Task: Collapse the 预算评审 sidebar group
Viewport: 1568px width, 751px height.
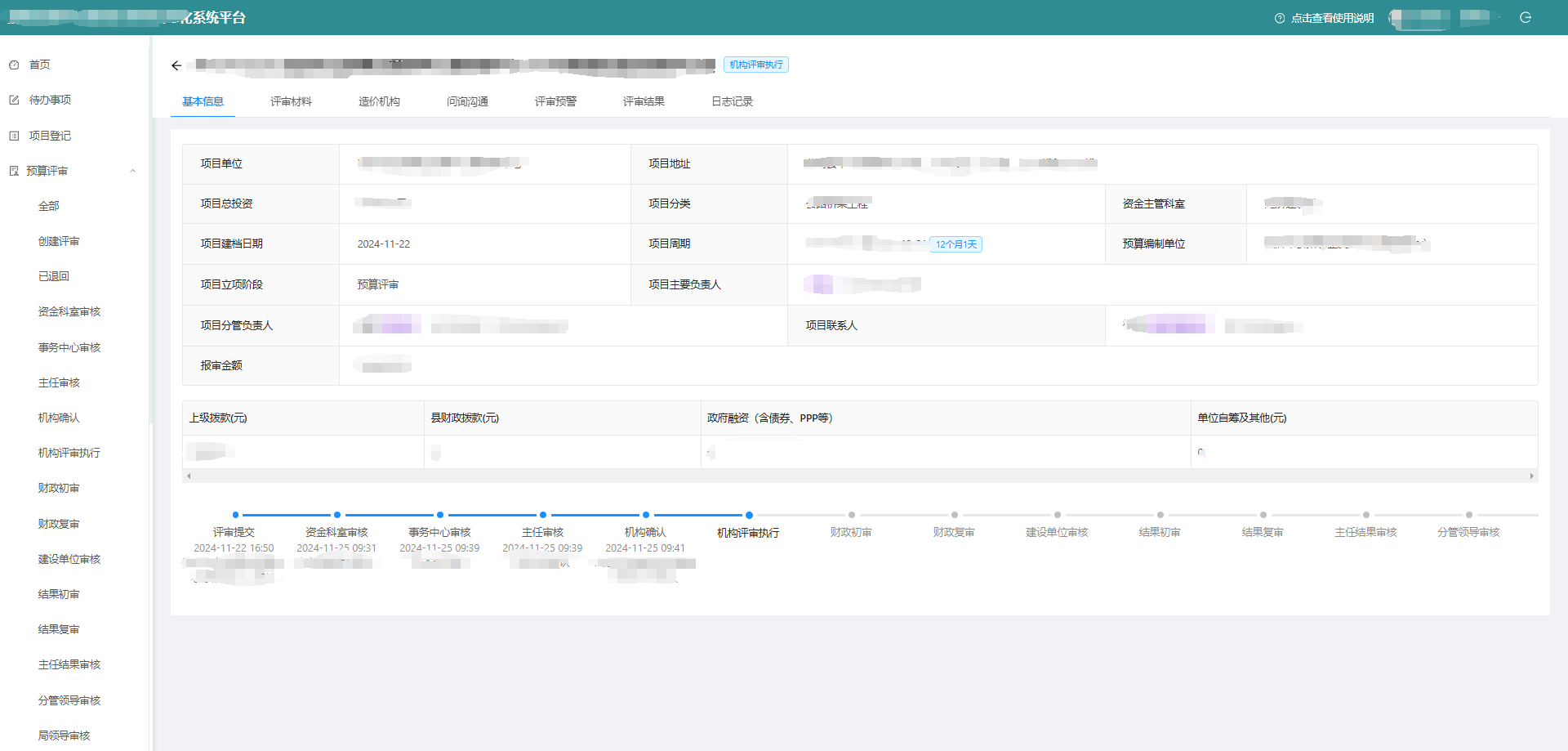Action: pos(132,171)
